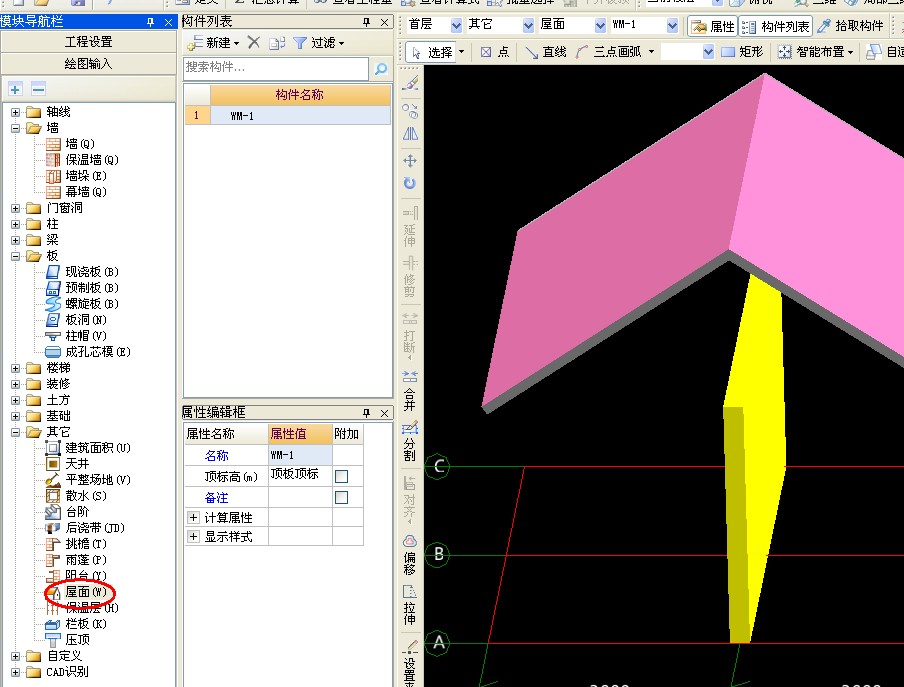Select 后浇带(JD) item
Viewport: 904px width, 687px height.
(x=95, y=527)
